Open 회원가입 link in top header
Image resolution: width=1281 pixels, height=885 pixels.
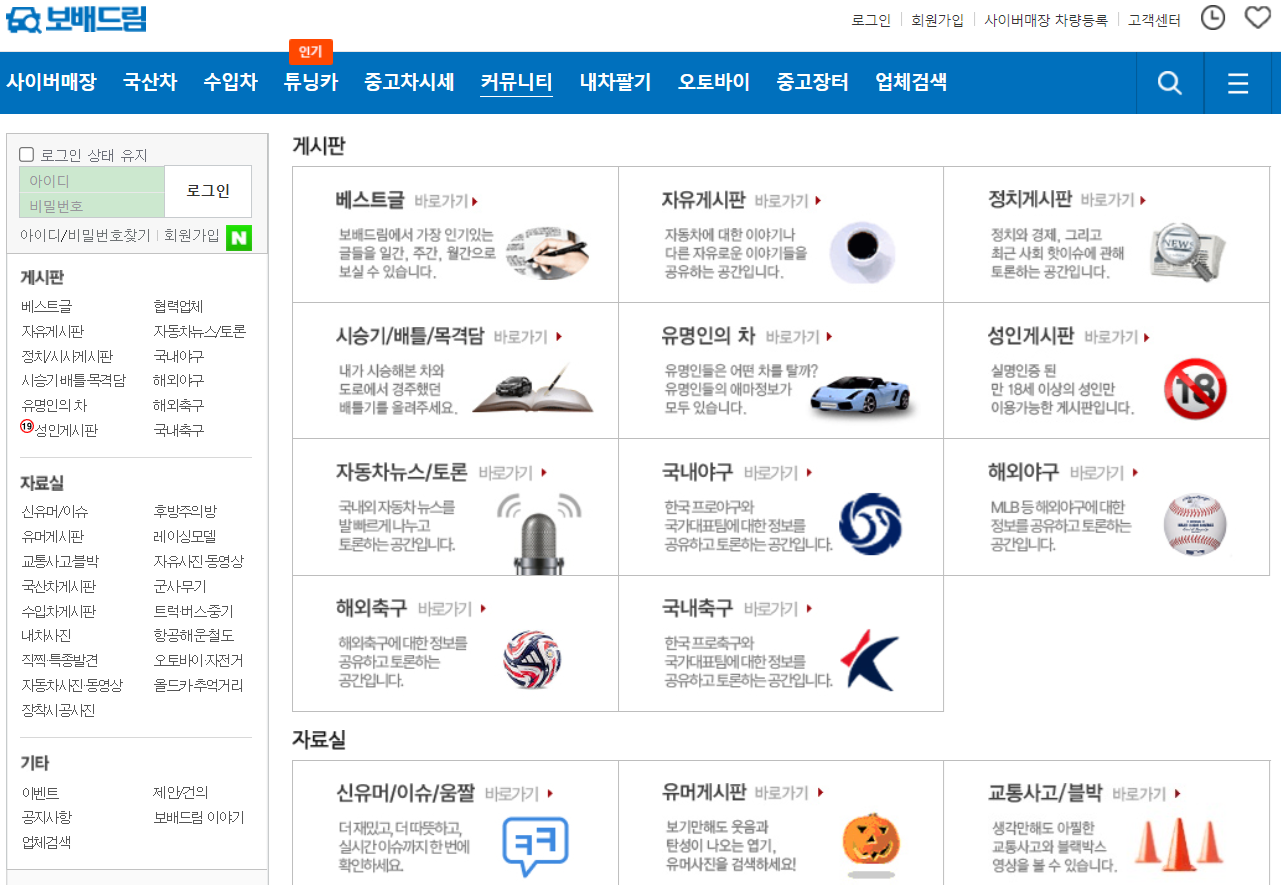click(937, 20)
